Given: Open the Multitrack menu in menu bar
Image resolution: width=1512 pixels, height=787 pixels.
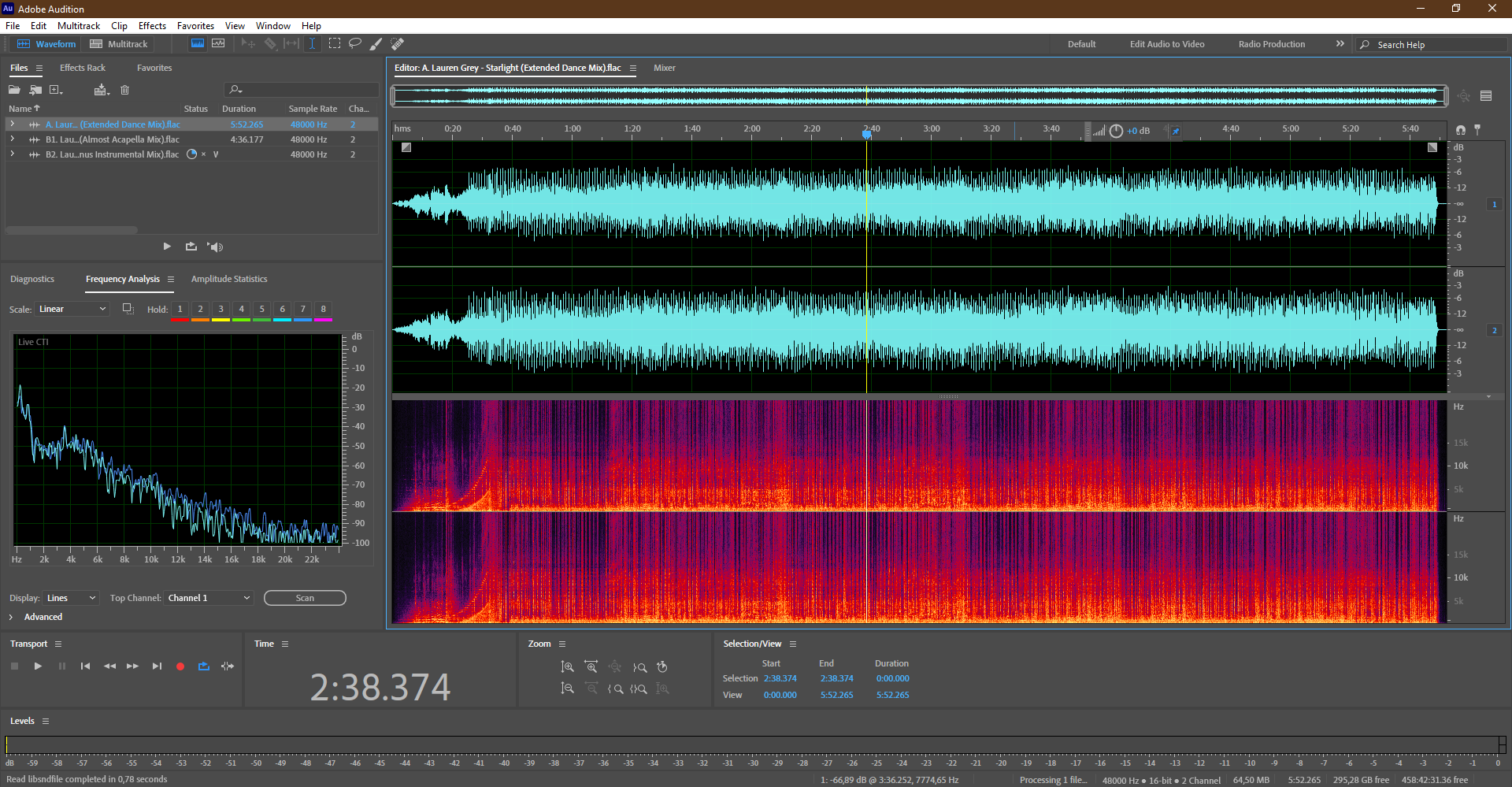Looking at the screenshot, I should 79,26.
